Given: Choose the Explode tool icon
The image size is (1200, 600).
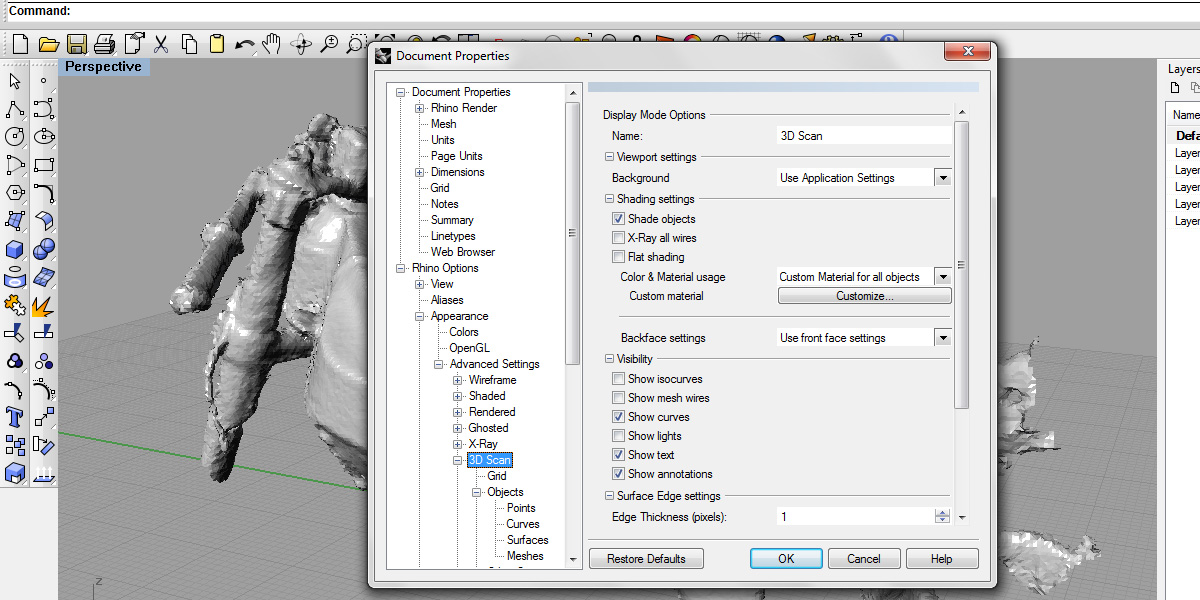Looking at the screenshot, I should (x=43, y=305).
